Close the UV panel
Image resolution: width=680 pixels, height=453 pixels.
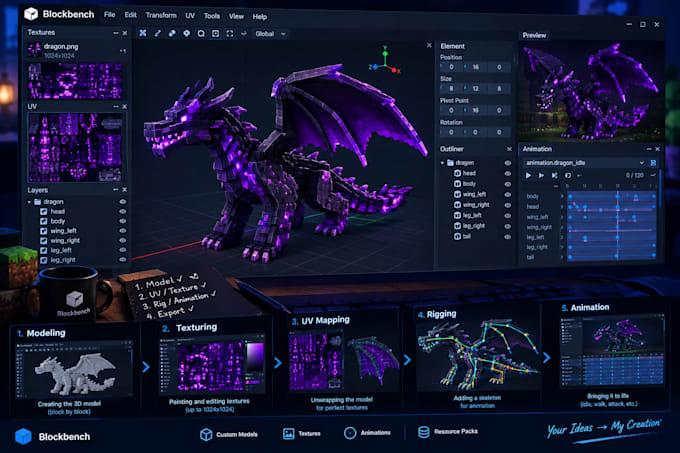(125, 106)
